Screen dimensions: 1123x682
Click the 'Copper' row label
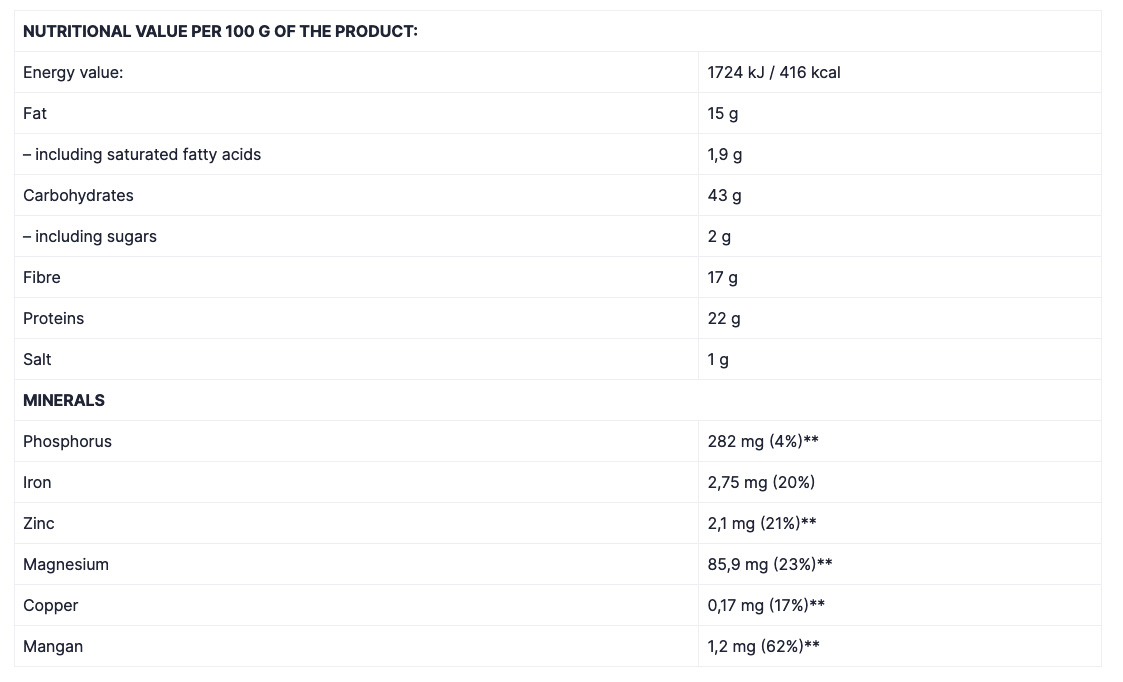(50, 606)
